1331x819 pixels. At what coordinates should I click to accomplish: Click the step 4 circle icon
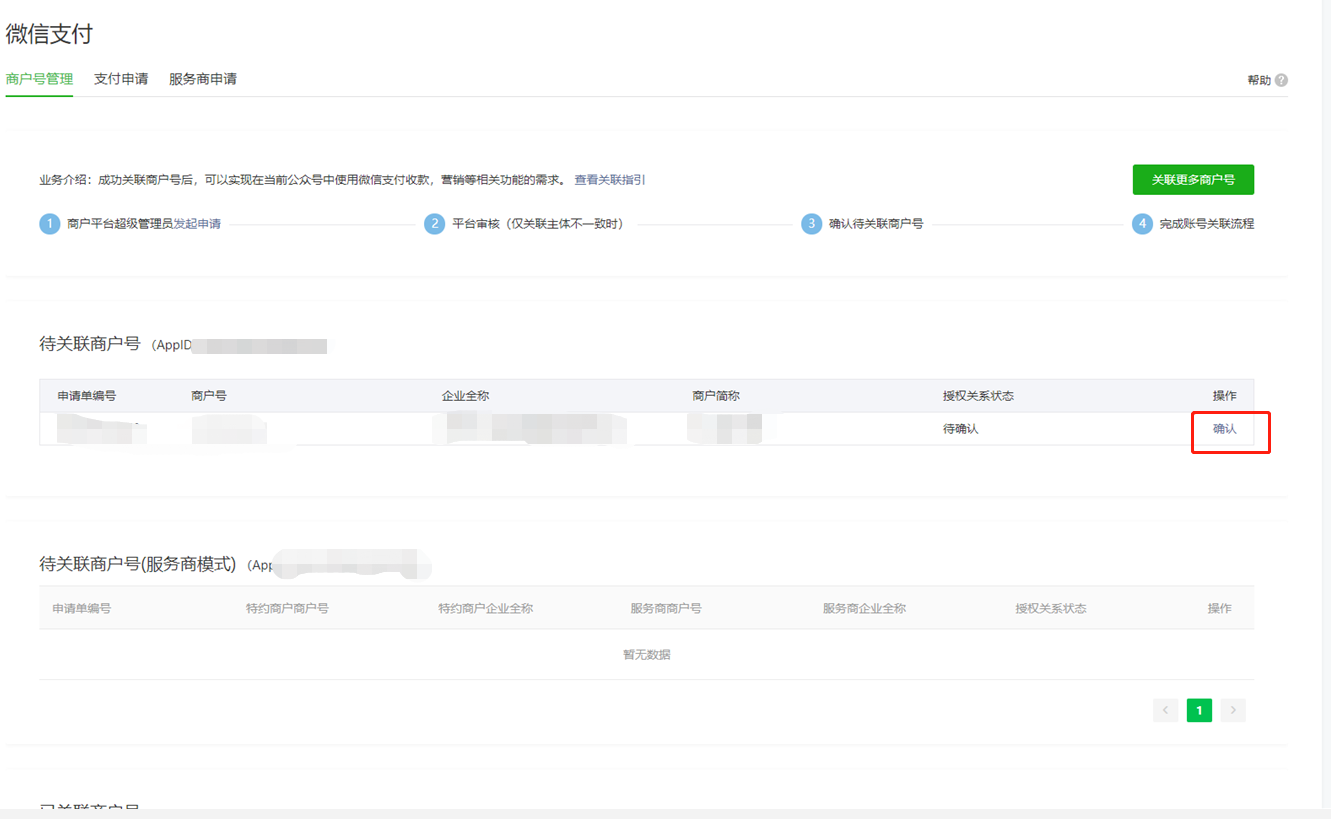pyautogui.click(x=1142, y=224)
